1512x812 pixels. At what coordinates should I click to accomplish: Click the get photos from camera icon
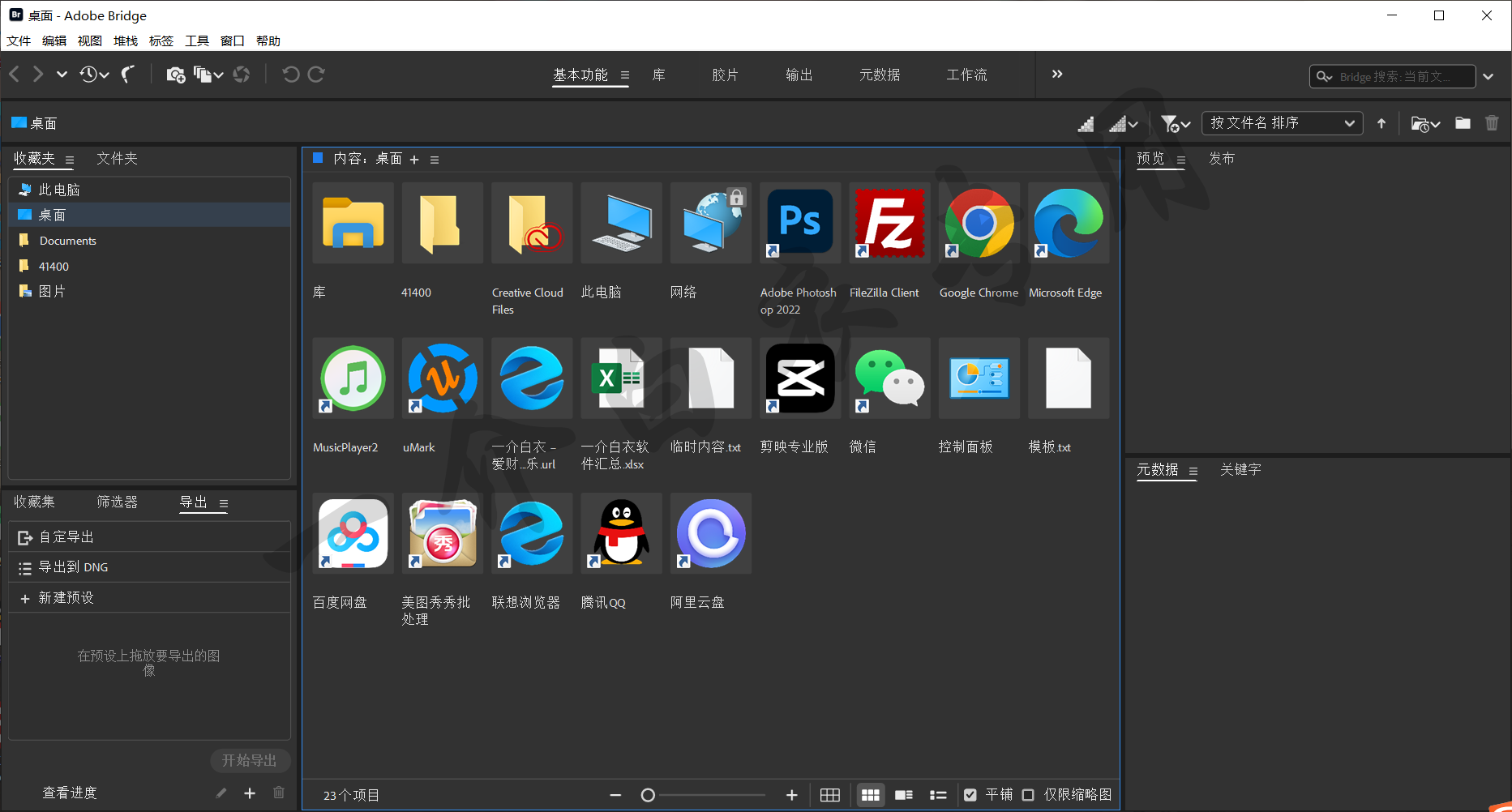tap(176, 75)
